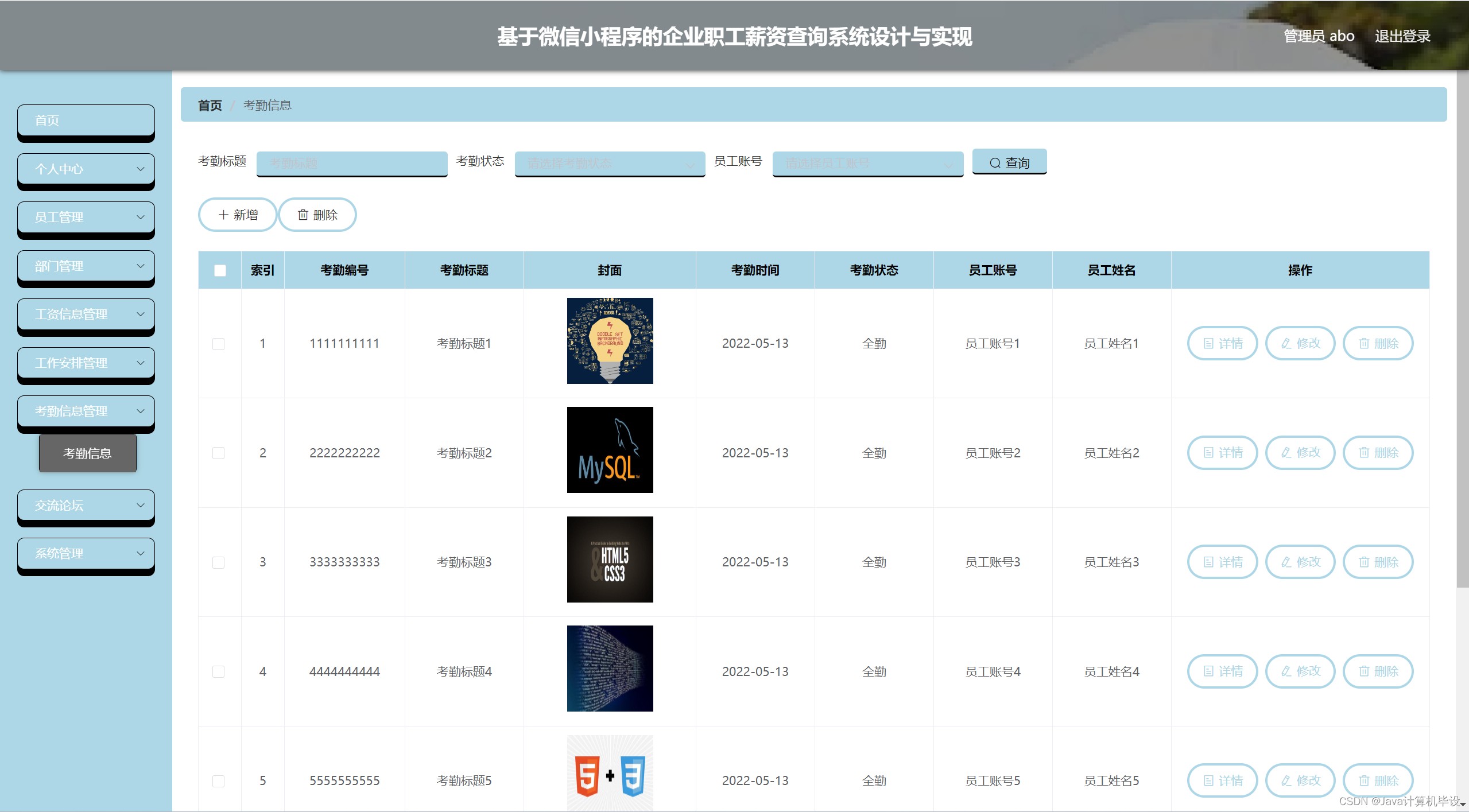This screenshot has width=1469, height=812.
Task: Check the checkbox for row 1111111111
Action: coord(218,344)
